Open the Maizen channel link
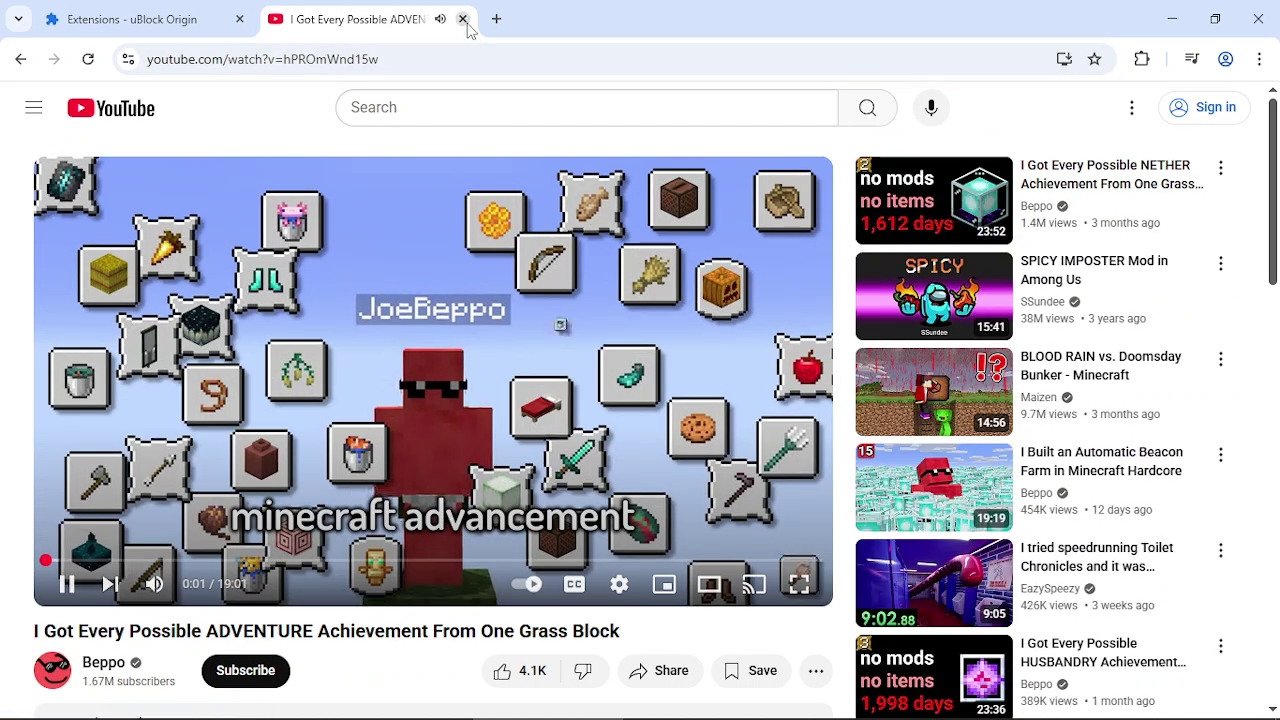This screenshot has width=1280, height=720. click(x=1039, y=397)
